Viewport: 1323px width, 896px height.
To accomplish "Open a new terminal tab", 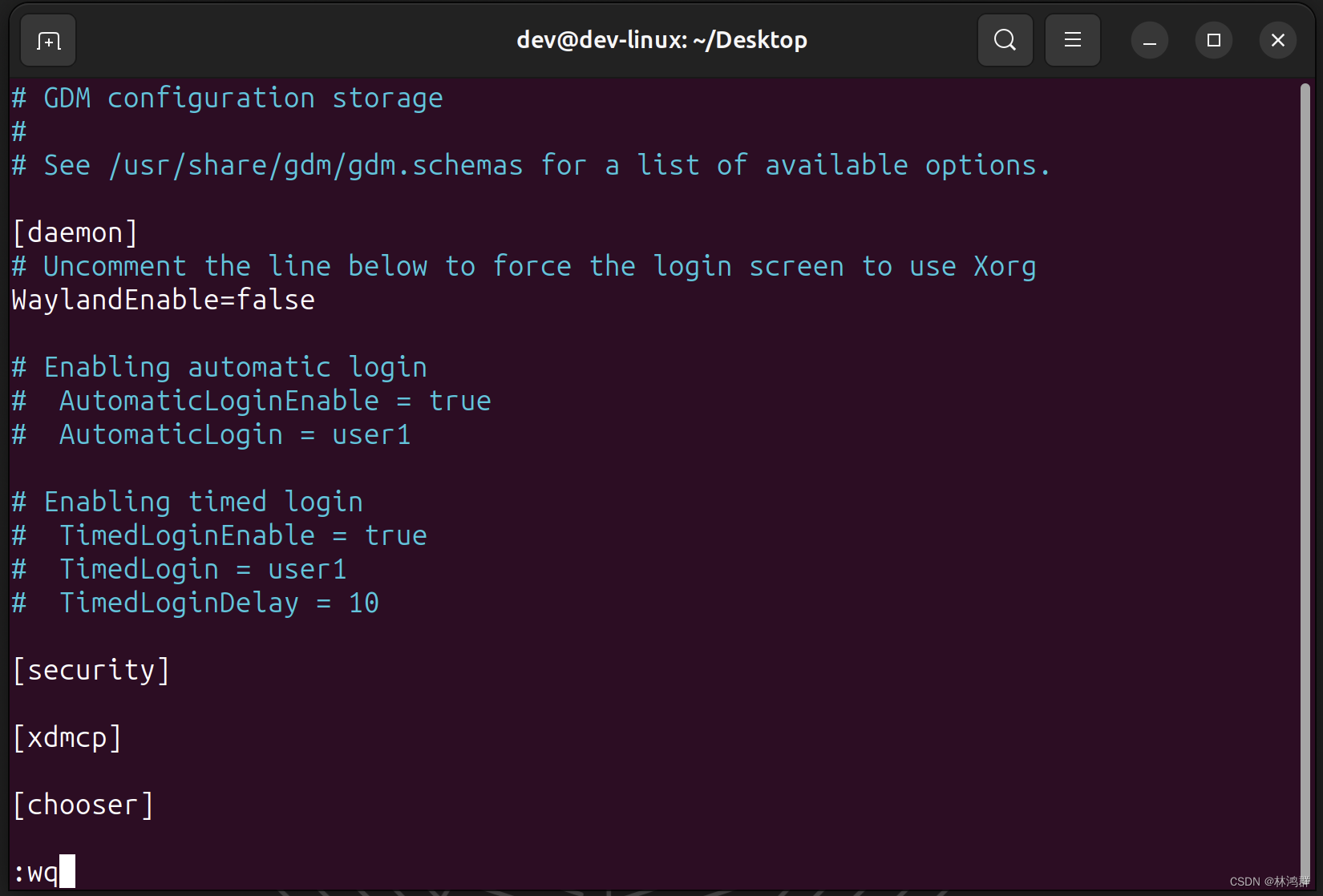I will (48, 40).
